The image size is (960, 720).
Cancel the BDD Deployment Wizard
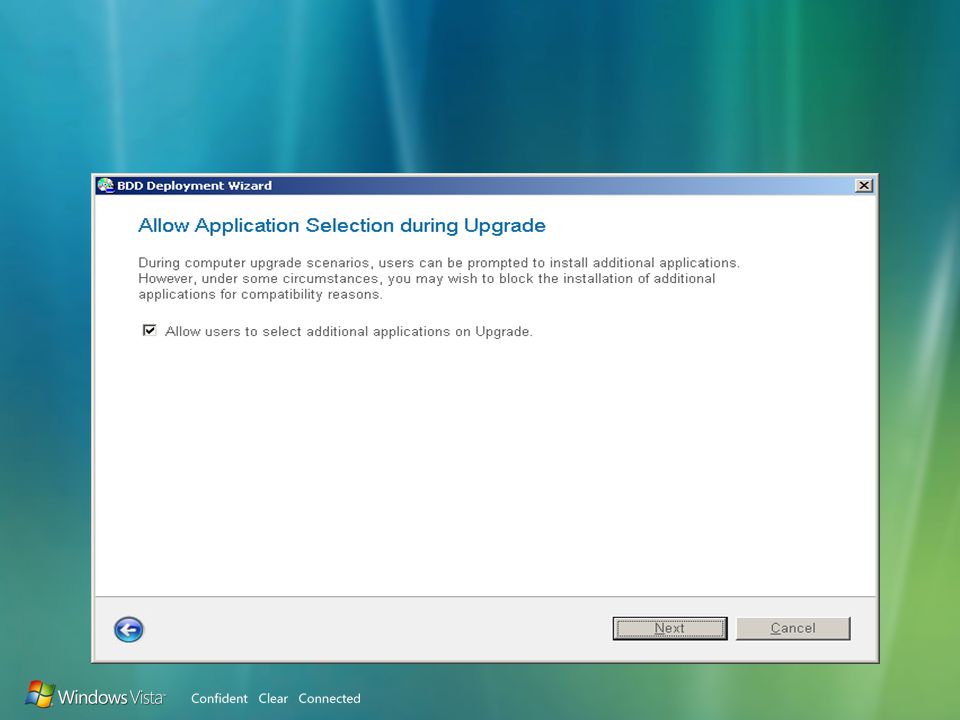pos(793,628)
